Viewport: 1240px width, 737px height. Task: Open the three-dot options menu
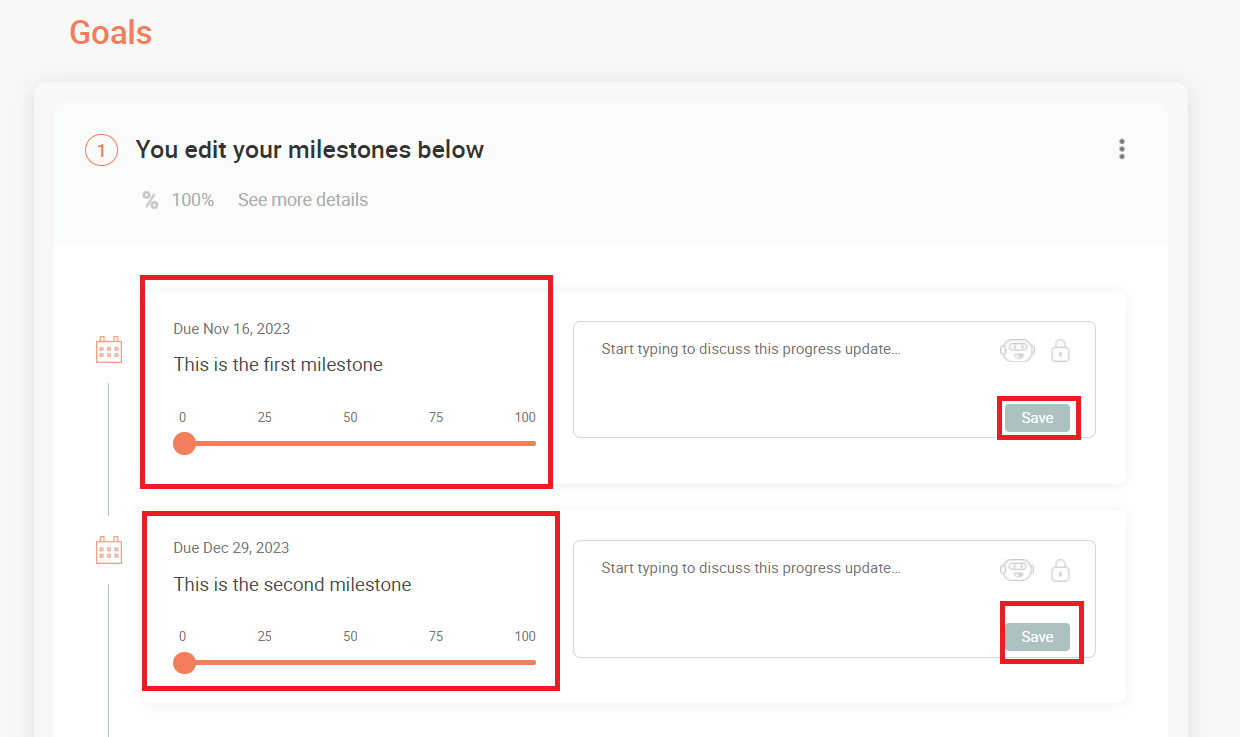coord(1121,149)
